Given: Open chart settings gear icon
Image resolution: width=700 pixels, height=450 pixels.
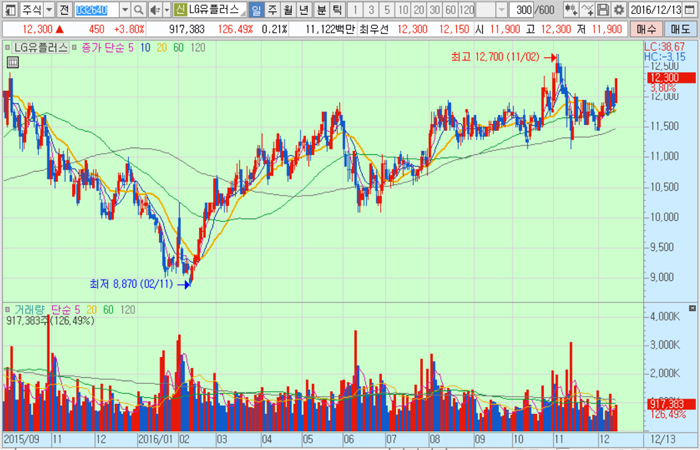Looking at the screenshot, I should 618,9.
